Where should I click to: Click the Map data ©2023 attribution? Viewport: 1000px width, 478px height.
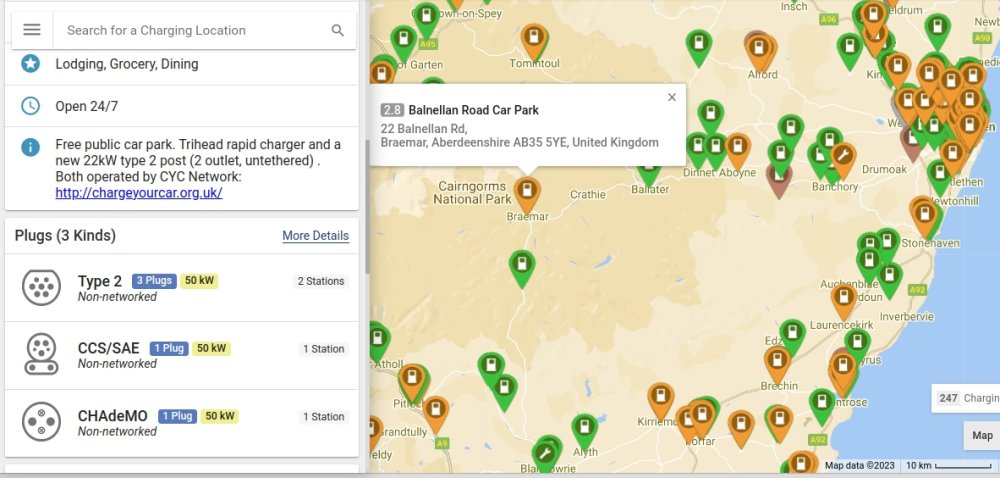tap(860, 466)
